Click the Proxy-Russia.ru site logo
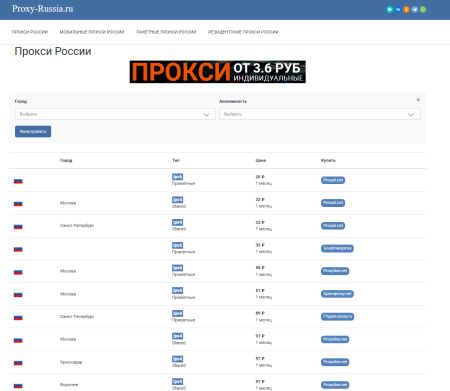Viewport: 450px width, 391px height. 43,9
